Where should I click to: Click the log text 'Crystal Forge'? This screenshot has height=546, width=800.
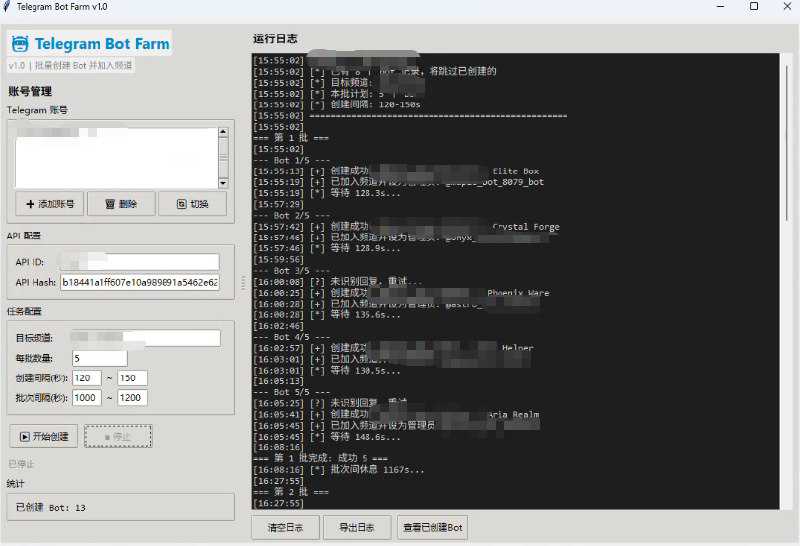tap(527, 227)
